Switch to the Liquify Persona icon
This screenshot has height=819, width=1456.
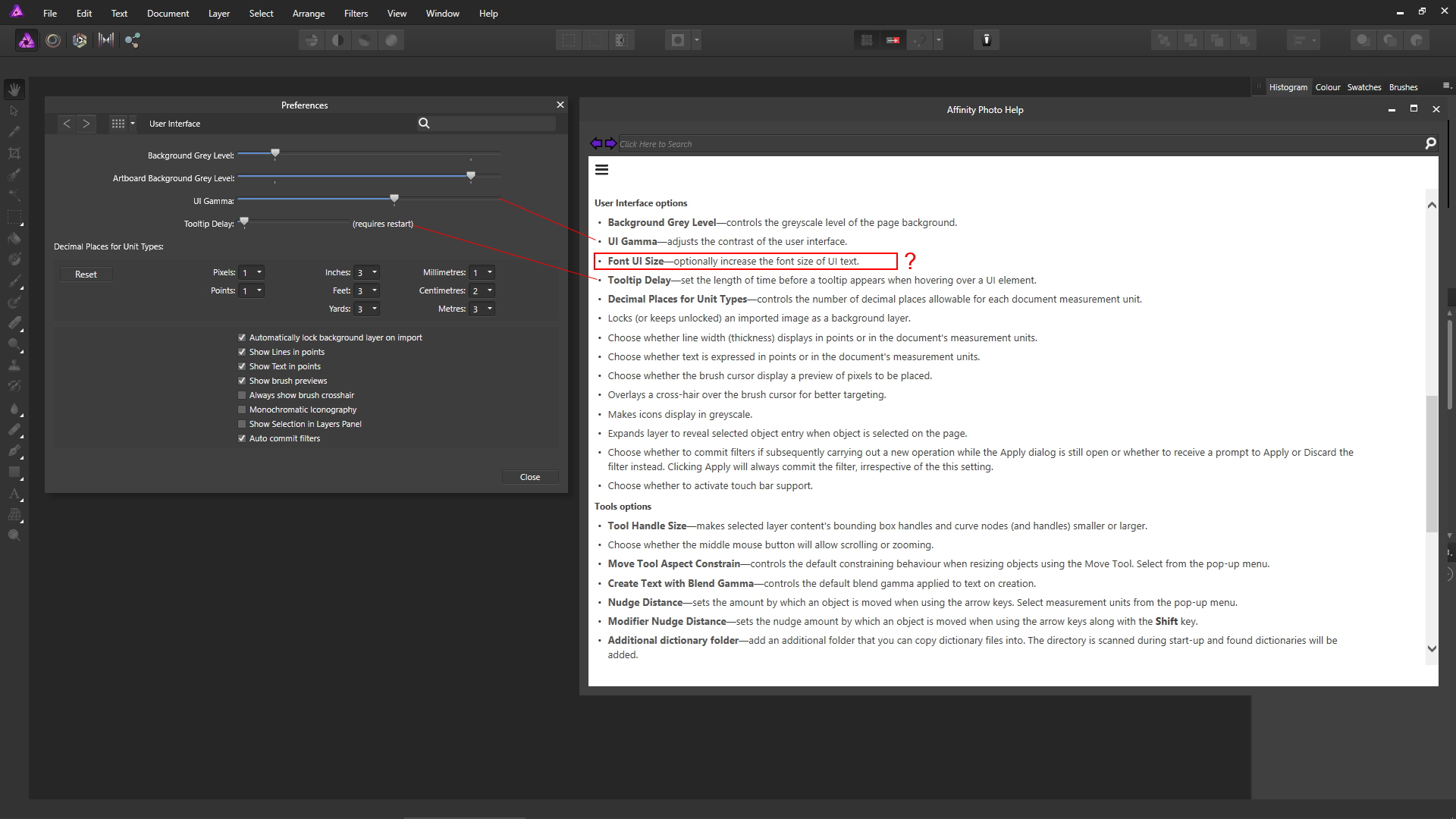pyautogui.click(x=53, y=40)
